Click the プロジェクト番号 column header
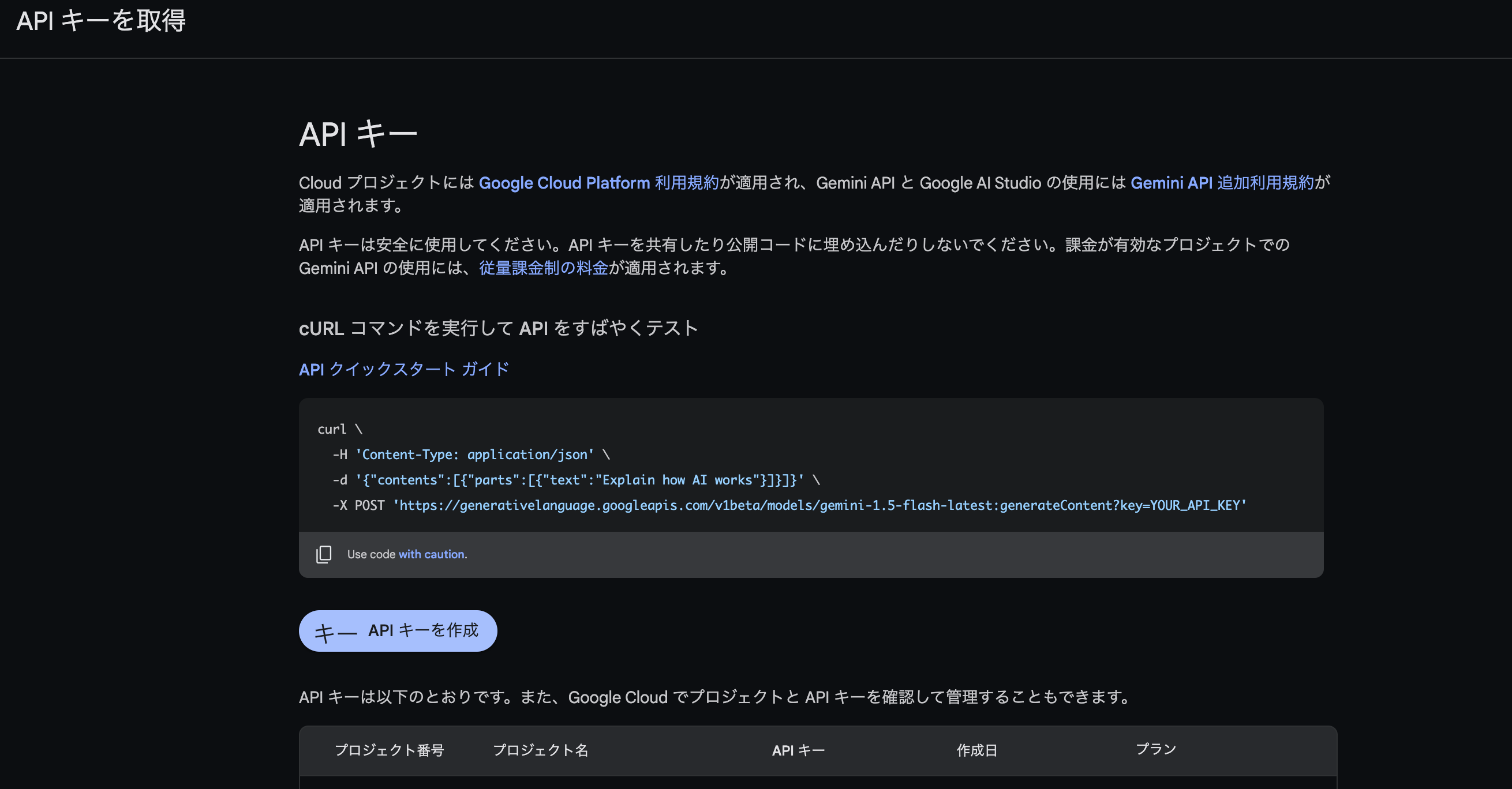1512x789 pixels. 389,750
